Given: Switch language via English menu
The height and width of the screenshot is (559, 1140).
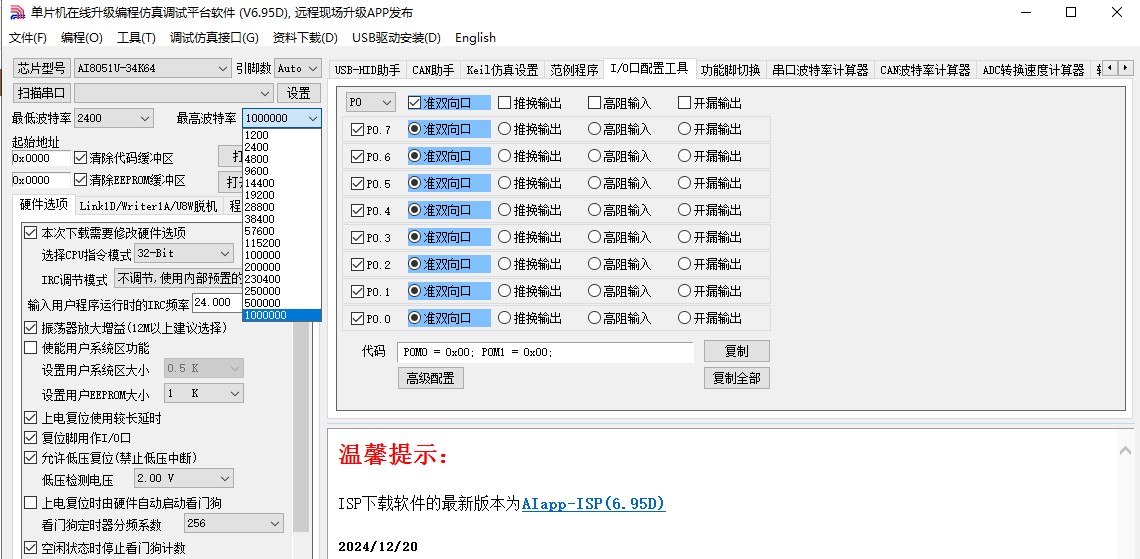Looking at the screenshot, I should [x=475, y=38].
